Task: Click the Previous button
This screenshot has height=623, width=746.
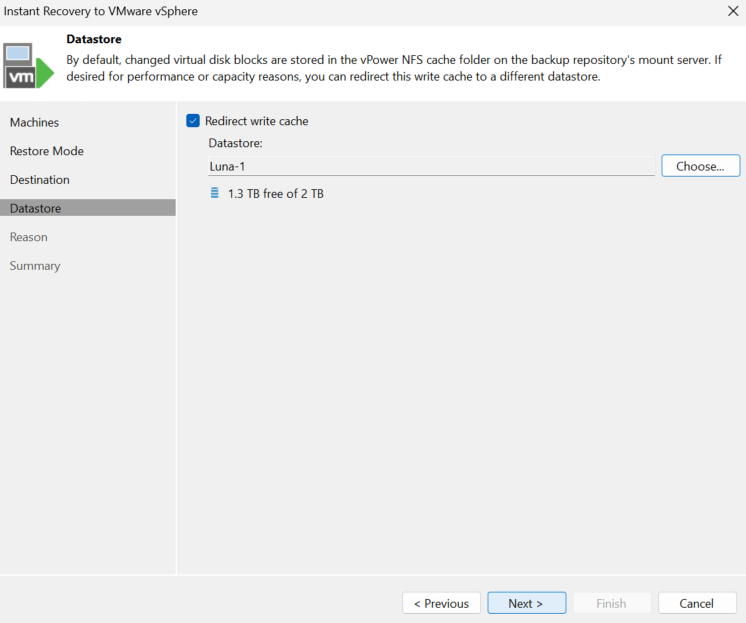Action: tap(441, 603)
